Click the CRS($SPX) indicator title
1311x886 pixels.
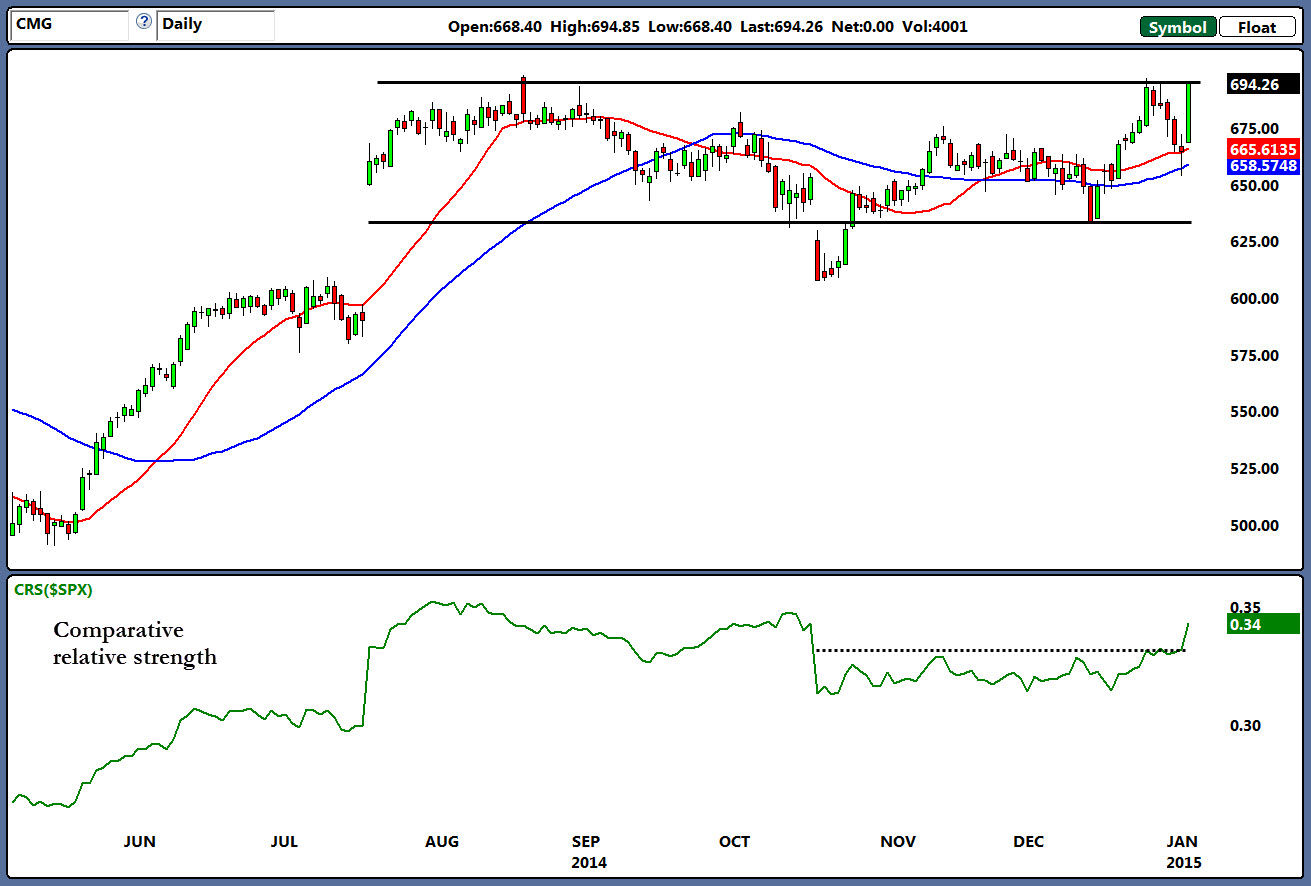[x=52, y=590]
